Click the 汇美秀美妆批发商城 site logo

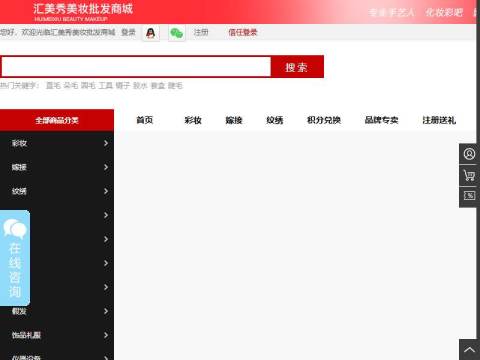click(83, 12)
